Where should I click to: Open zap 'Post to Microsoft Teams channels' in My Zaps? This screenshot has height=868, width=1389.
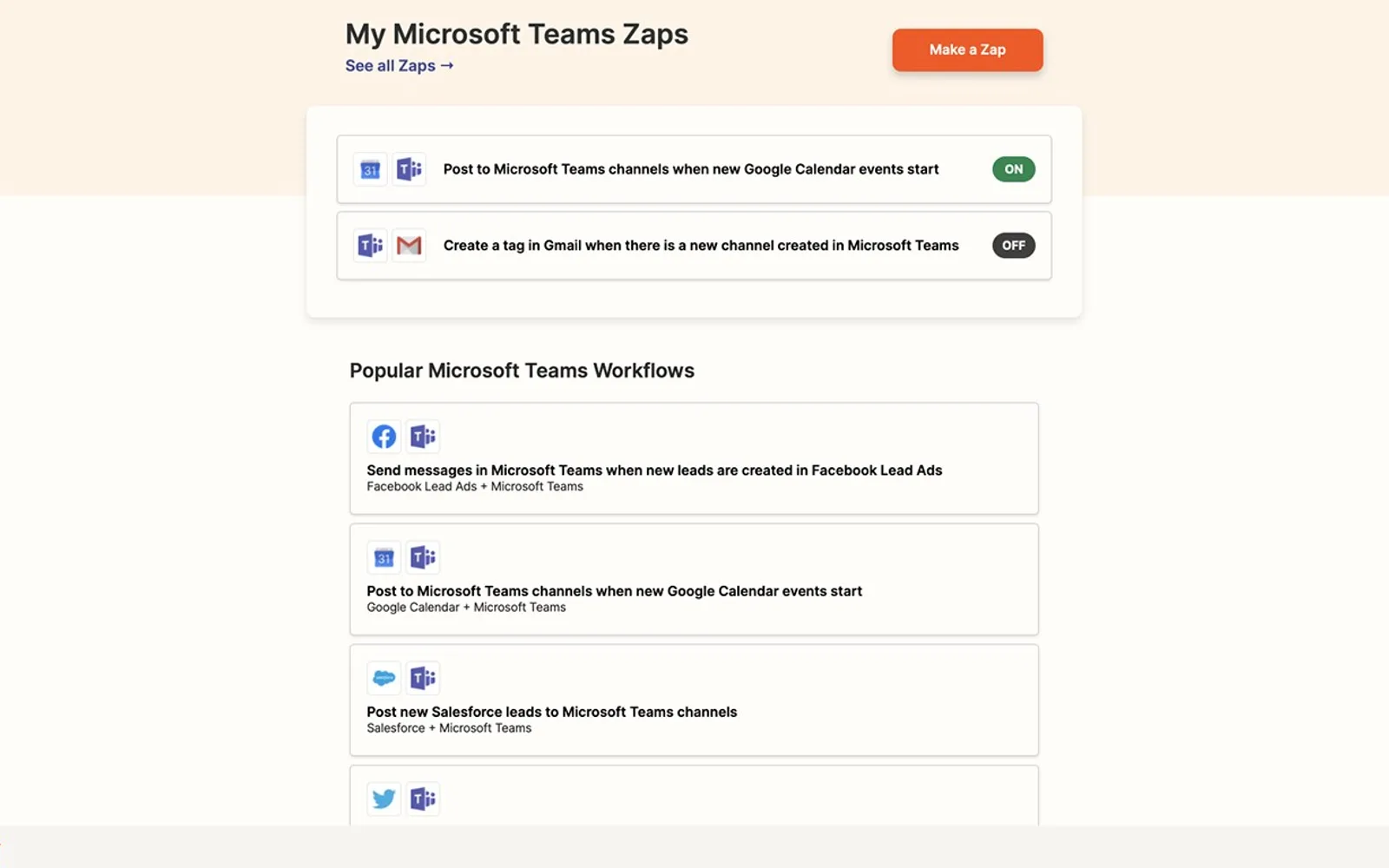point(691,169)
